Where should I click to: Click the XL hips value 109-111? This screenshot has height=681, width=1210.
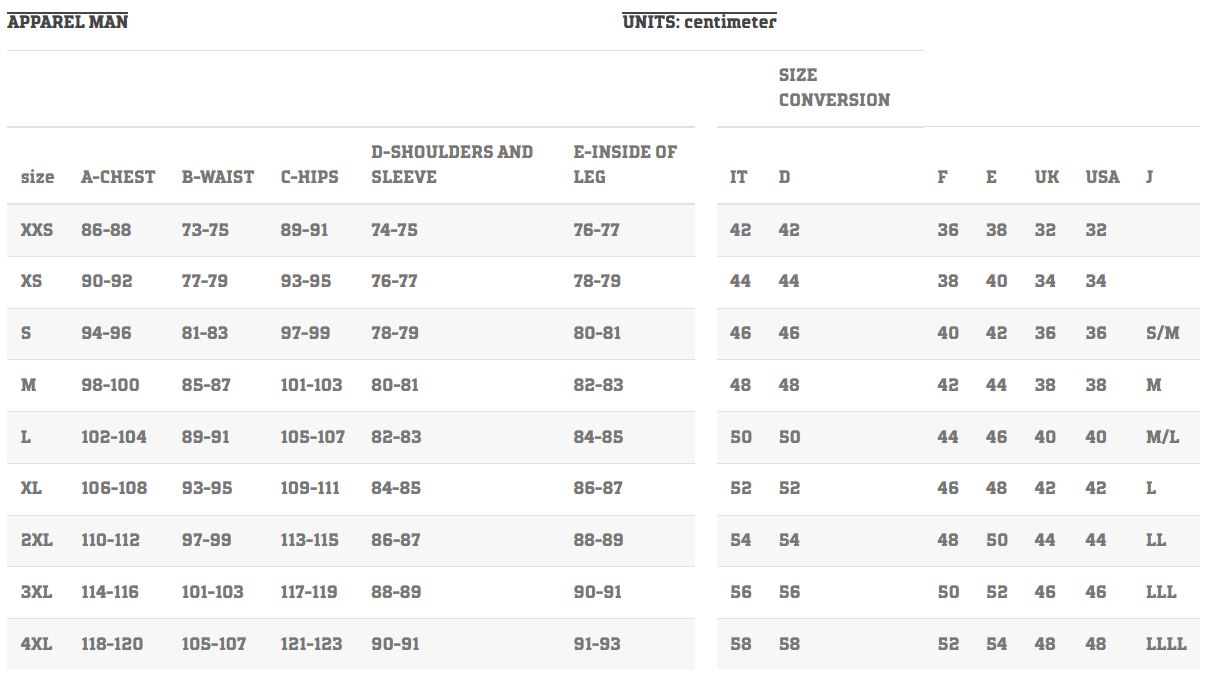click(310, 488)
